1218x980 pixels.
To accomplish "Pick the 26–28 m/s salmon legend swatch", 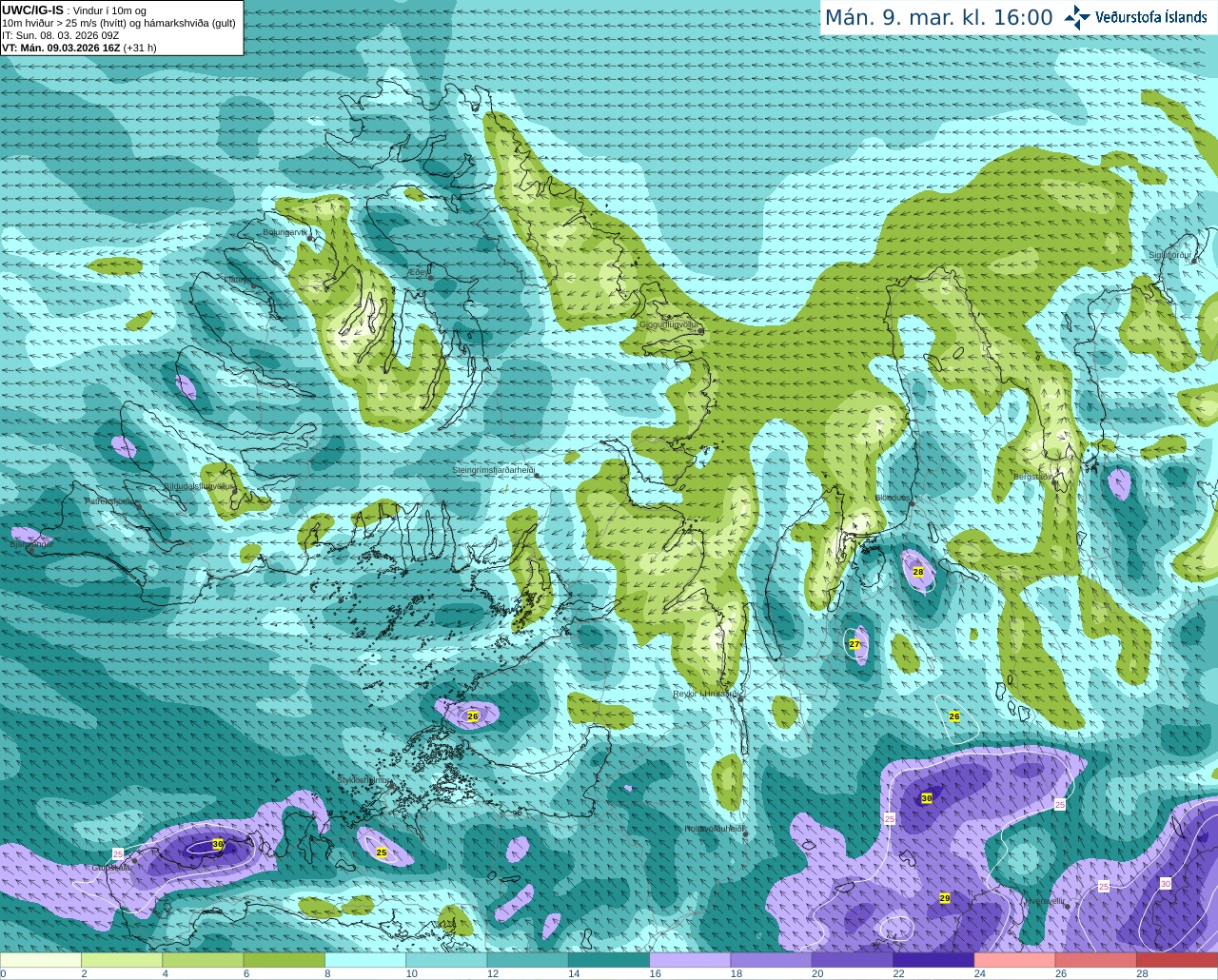I will [x=1096, y=960].
